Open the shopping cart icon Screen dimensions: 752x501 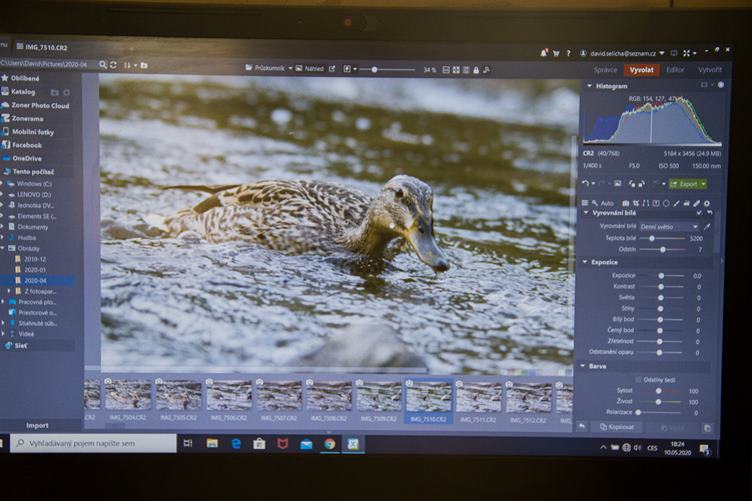556,54
